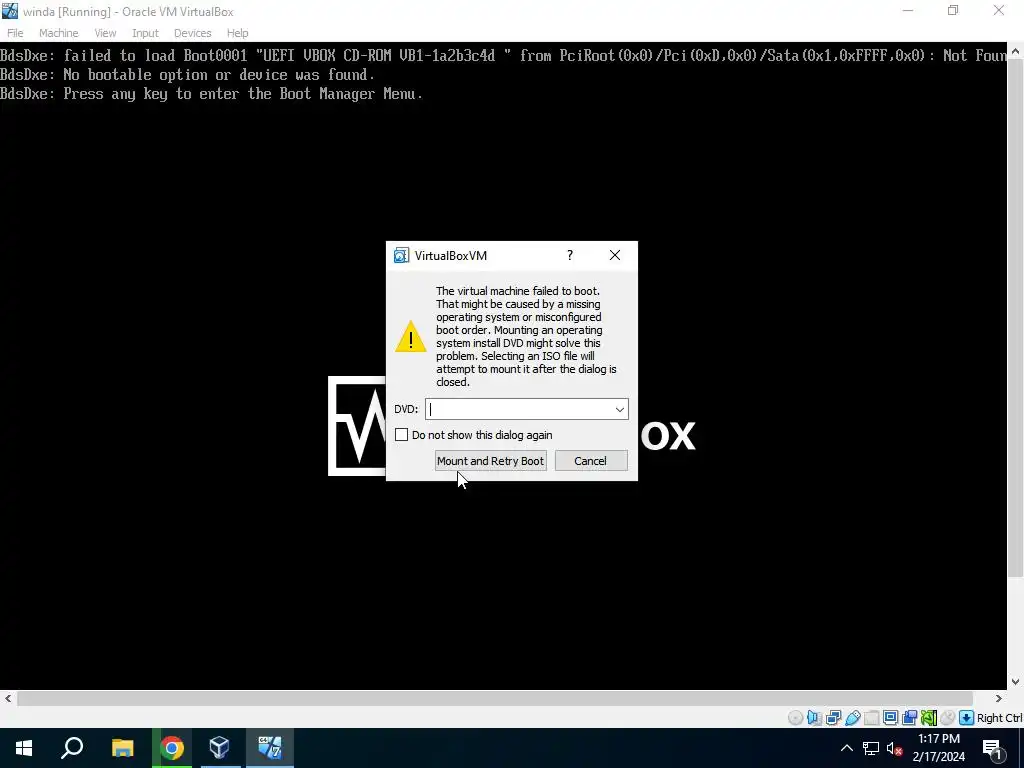Screen dimensions: 1024x768
Task: Click Mount and Retry Boot button
Action: (x=490, y=461)
